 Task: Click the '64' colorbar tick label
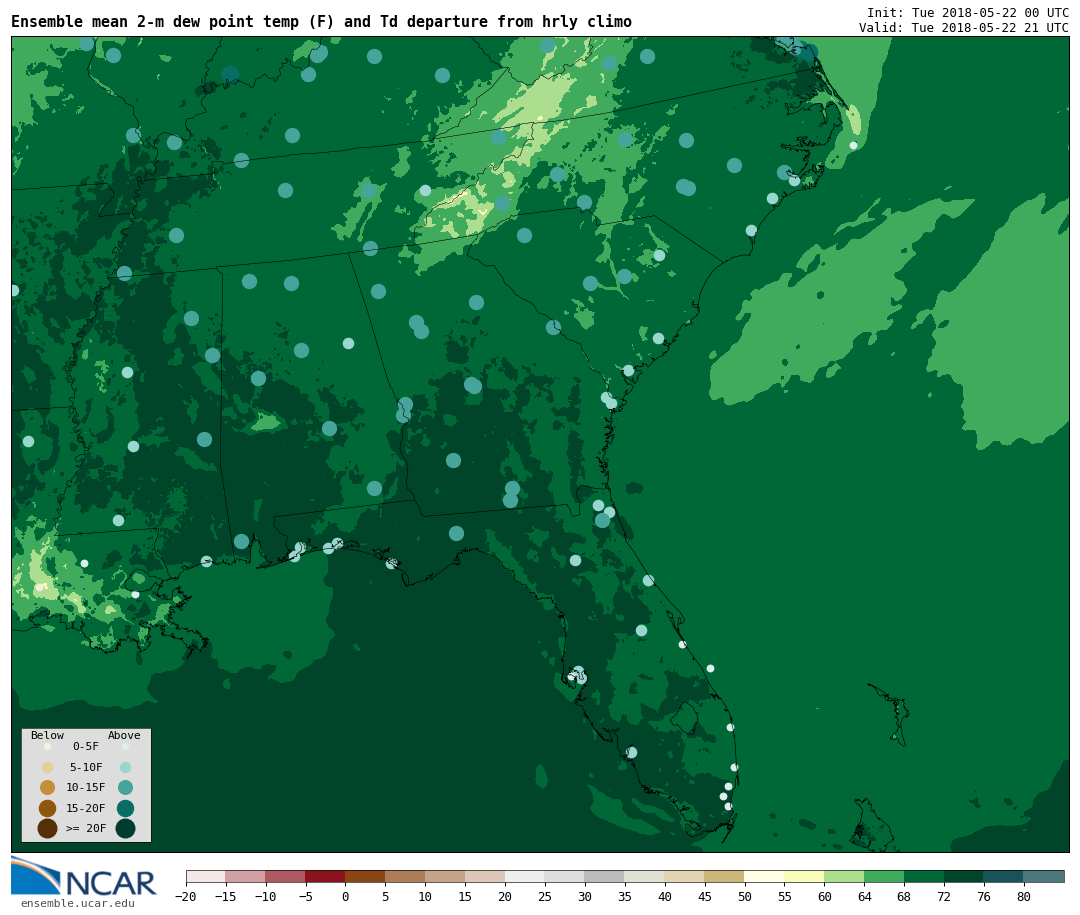click(x=864, y=896)
